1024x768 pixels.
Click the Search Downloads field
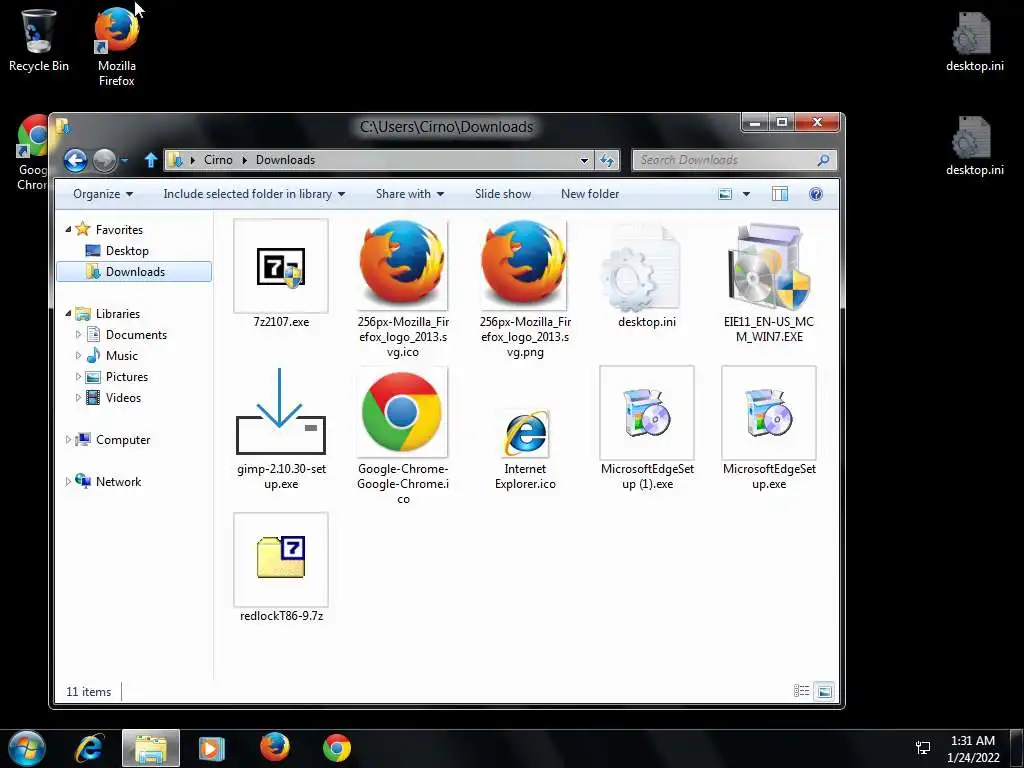[724, 160]
